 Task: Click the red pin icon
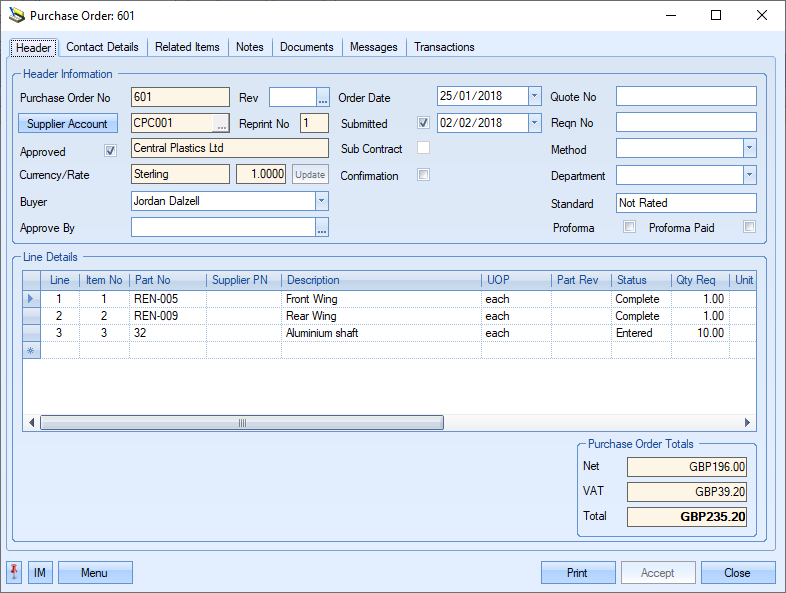click(x=15, y=573)
